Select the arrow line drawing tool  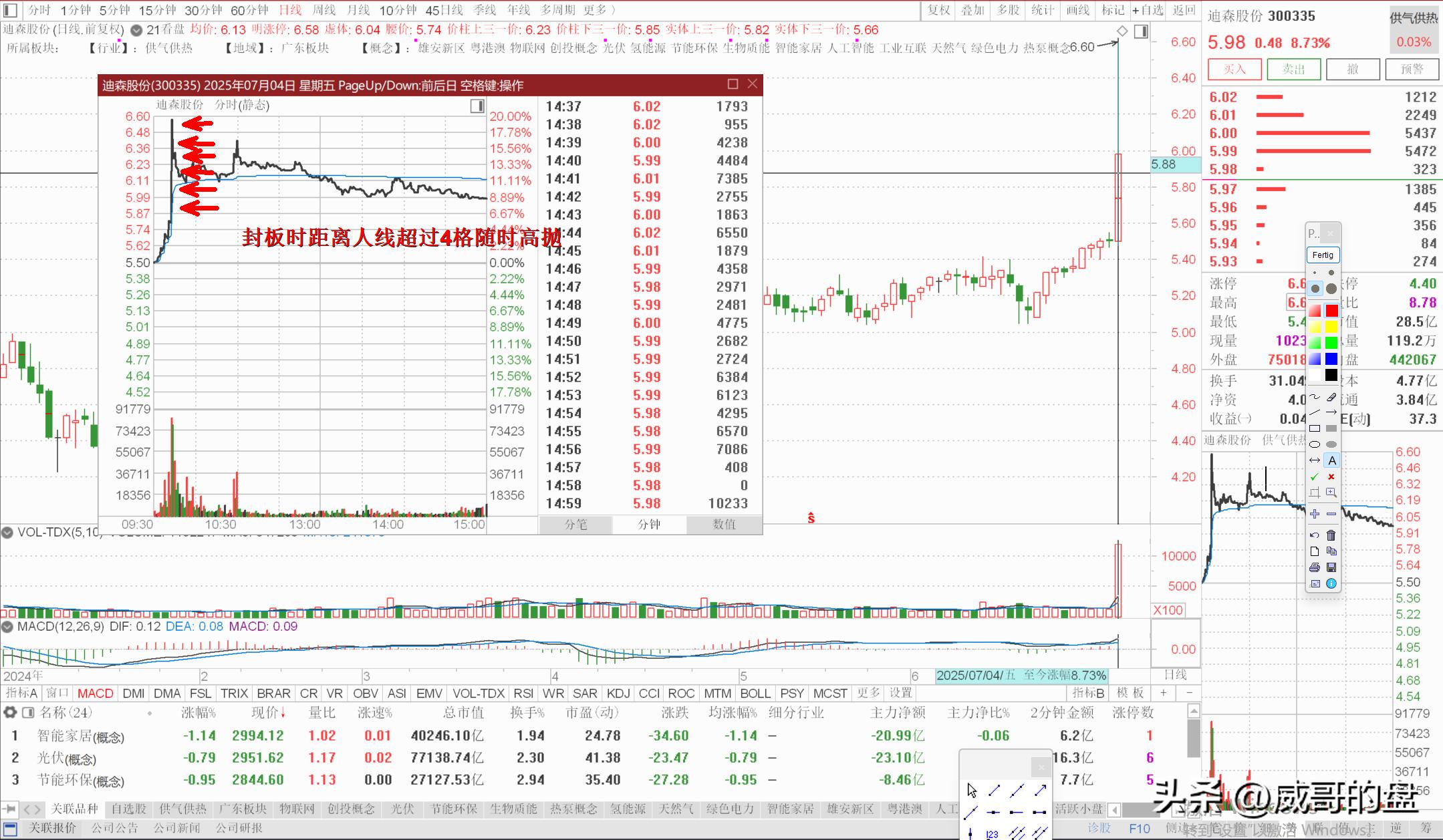1331,412
